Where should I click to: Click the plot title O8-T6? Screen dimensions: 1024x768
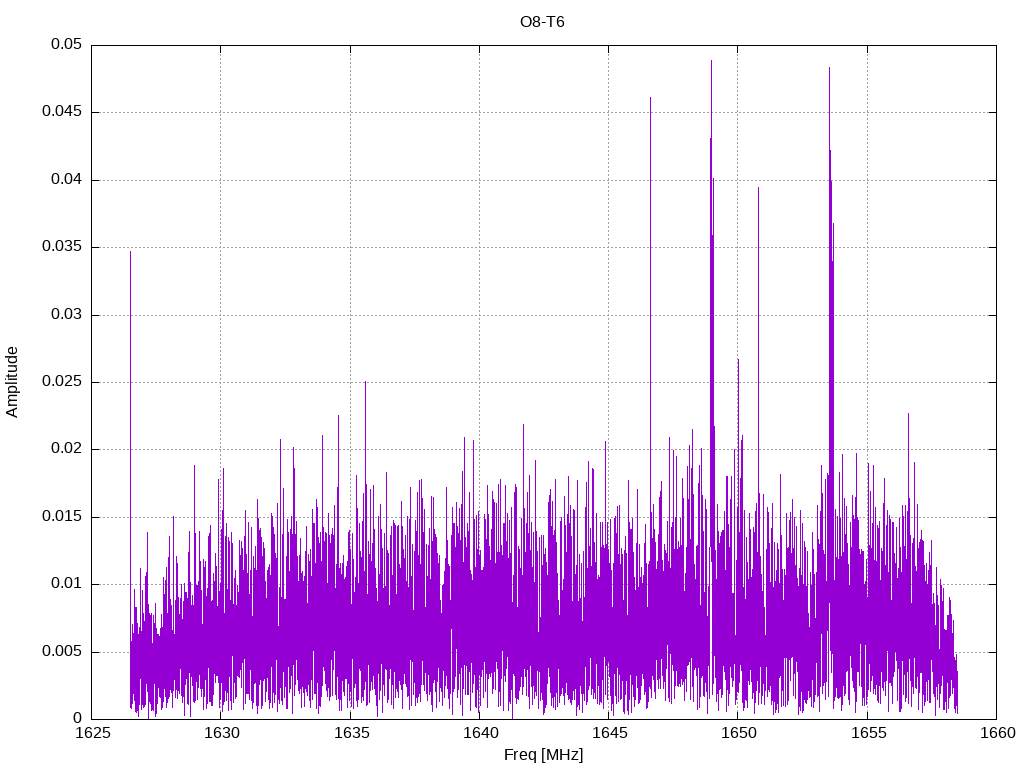pyautogui.click(x=542, y=21)
